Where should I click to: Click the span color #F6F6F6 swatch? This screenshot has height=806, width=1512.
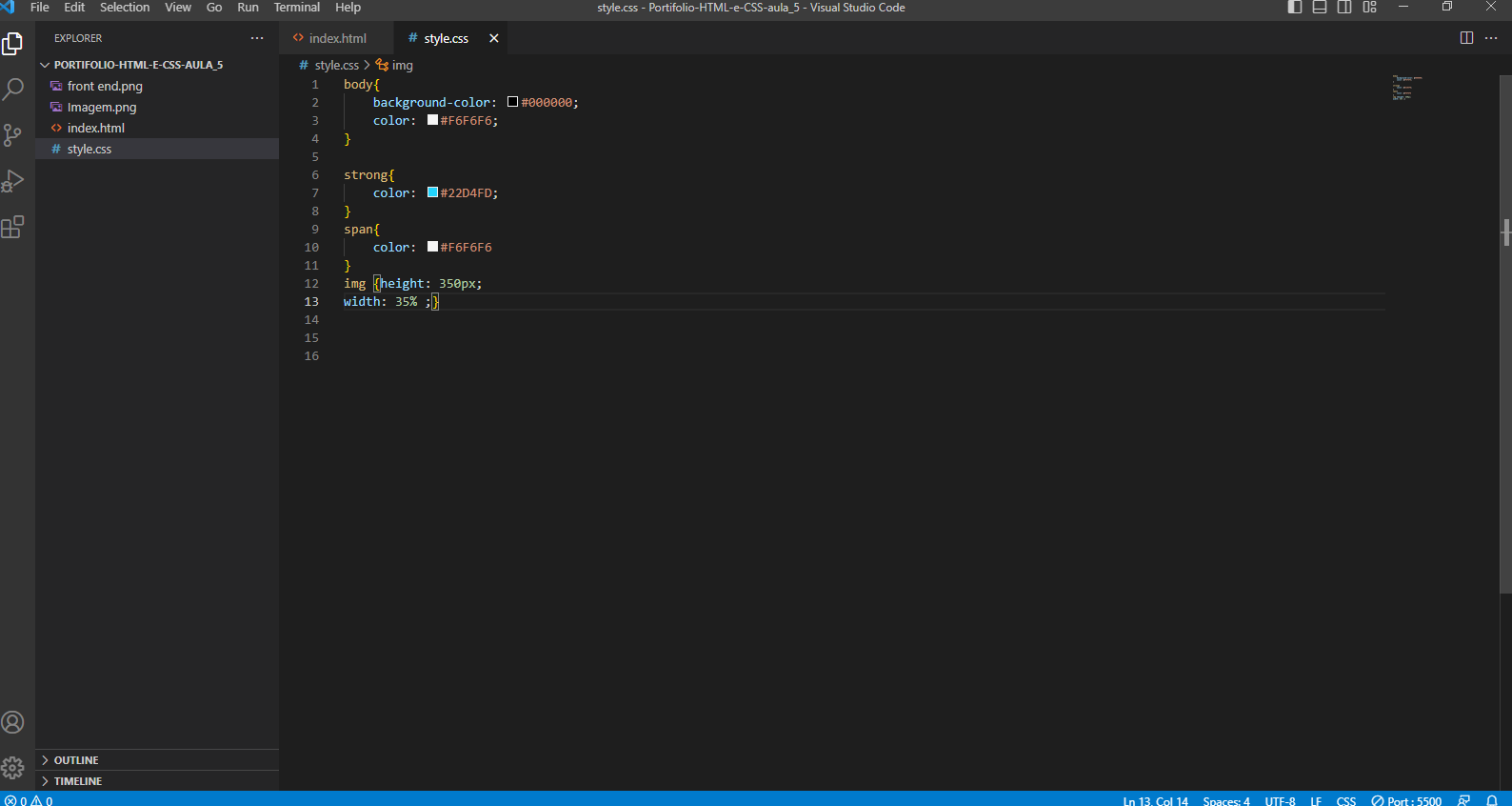[x=432, y=247]
